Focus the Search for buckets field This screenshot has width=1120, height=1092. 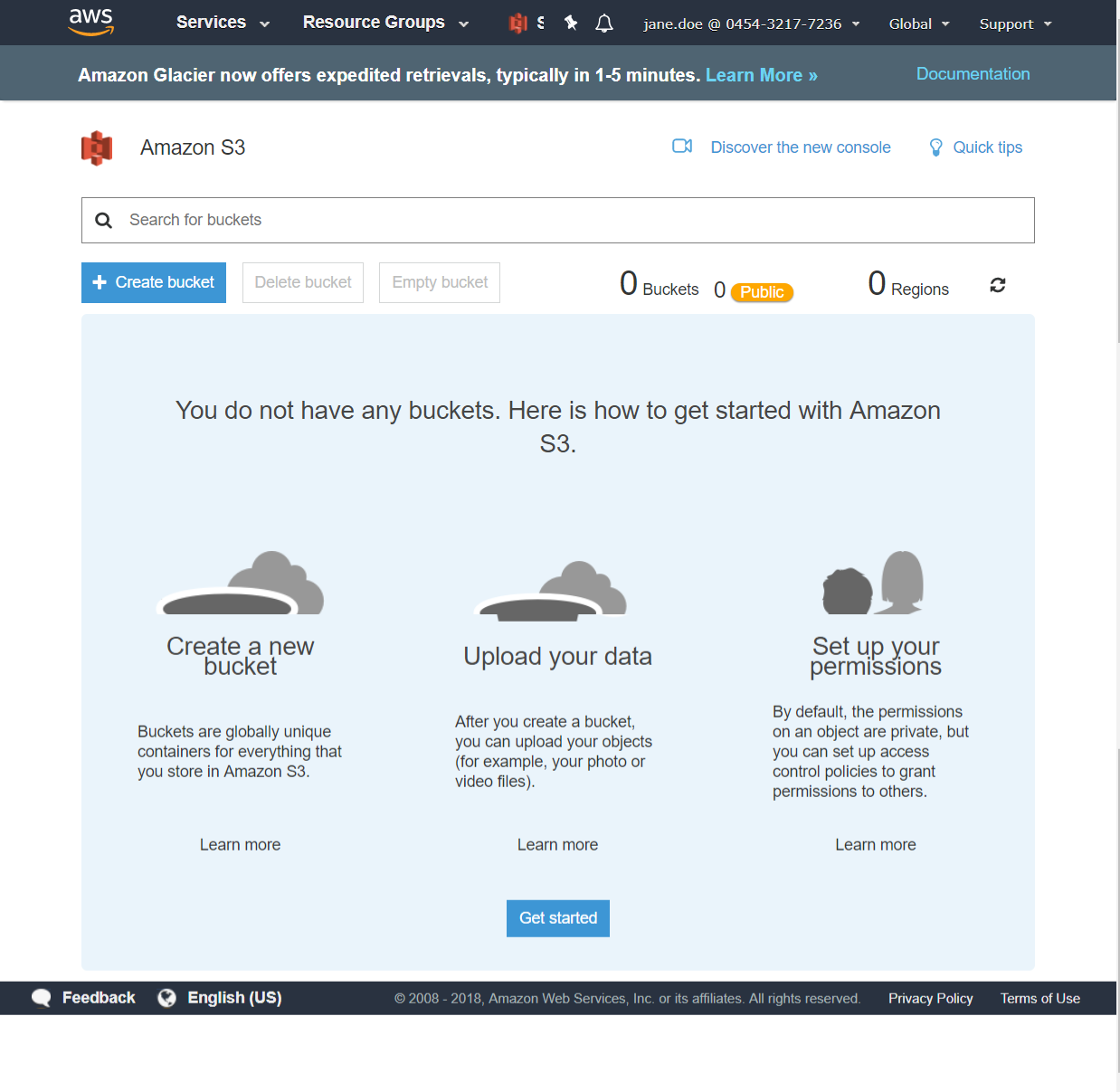(558, 220)
